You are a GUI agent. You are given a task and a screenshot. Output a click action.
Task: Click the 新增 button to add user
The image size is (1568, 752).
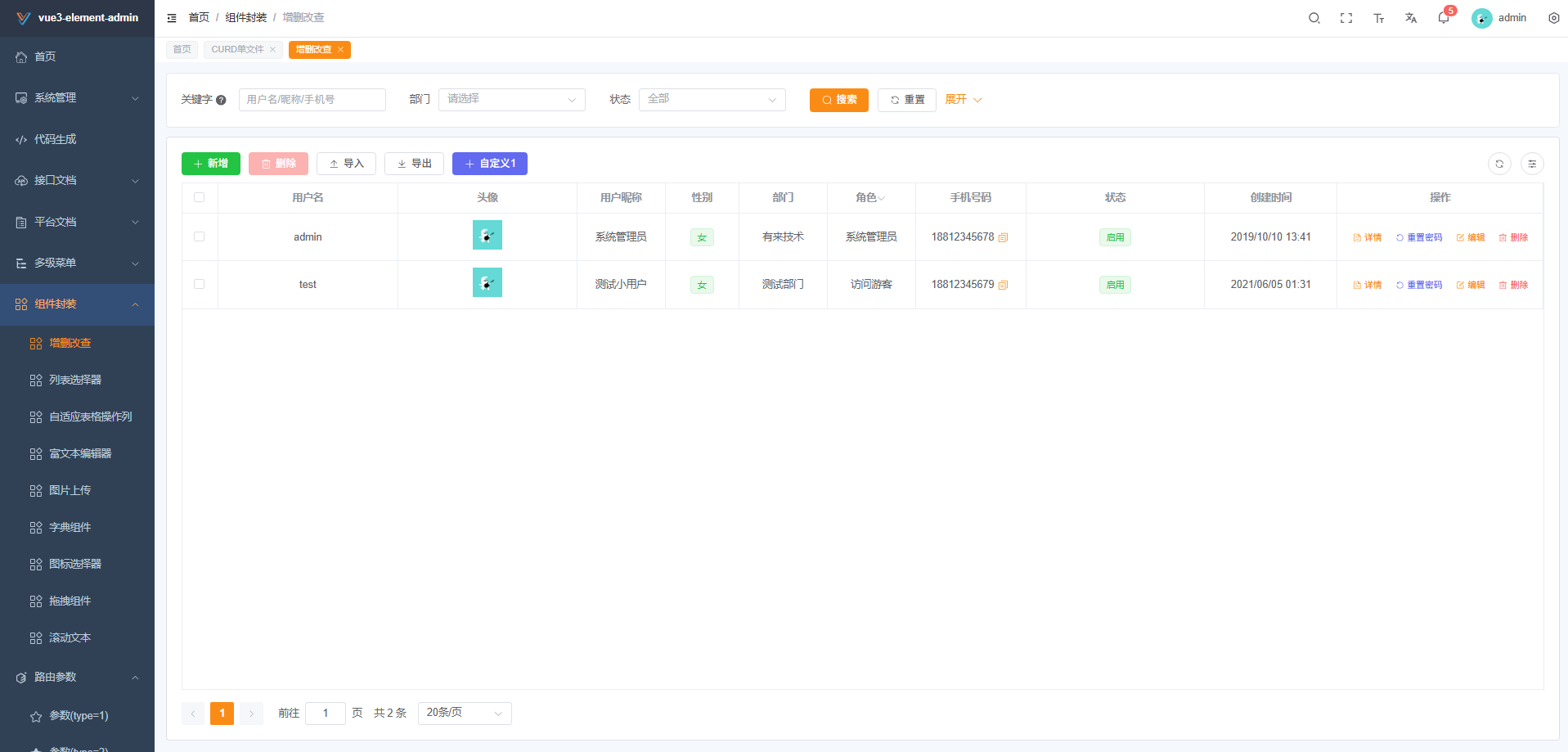pos(210,164)
